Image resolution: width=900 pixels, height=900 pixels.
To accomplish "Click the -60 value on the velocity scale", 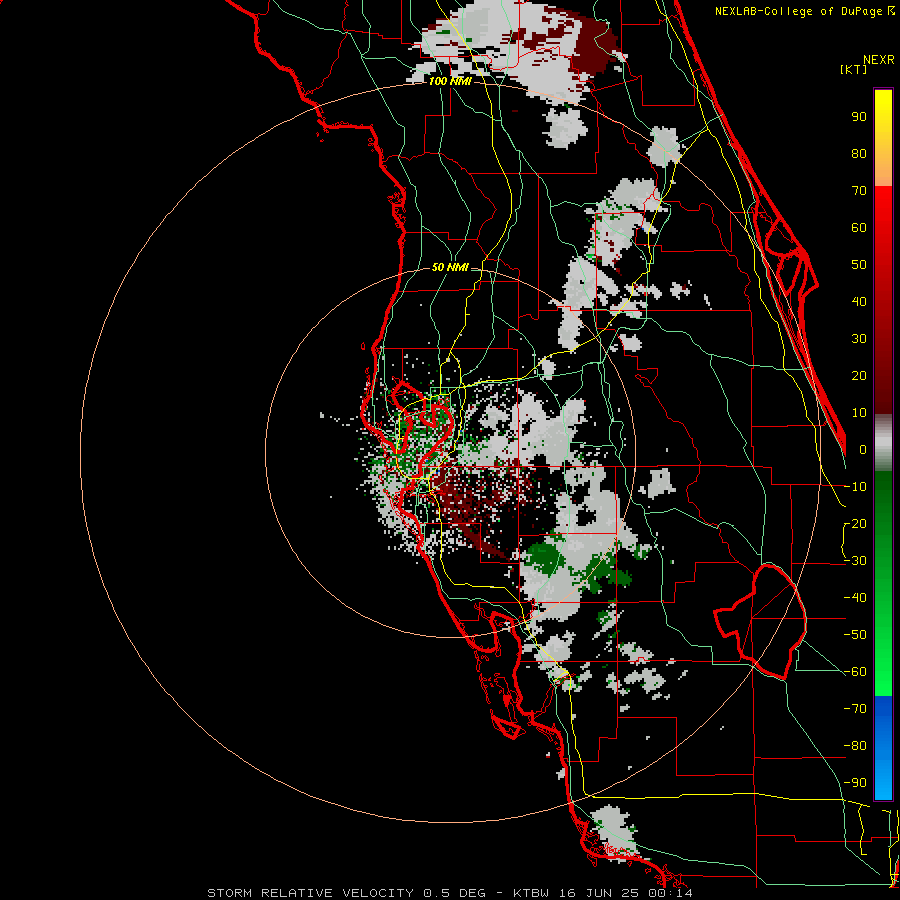I will (855, 672).
